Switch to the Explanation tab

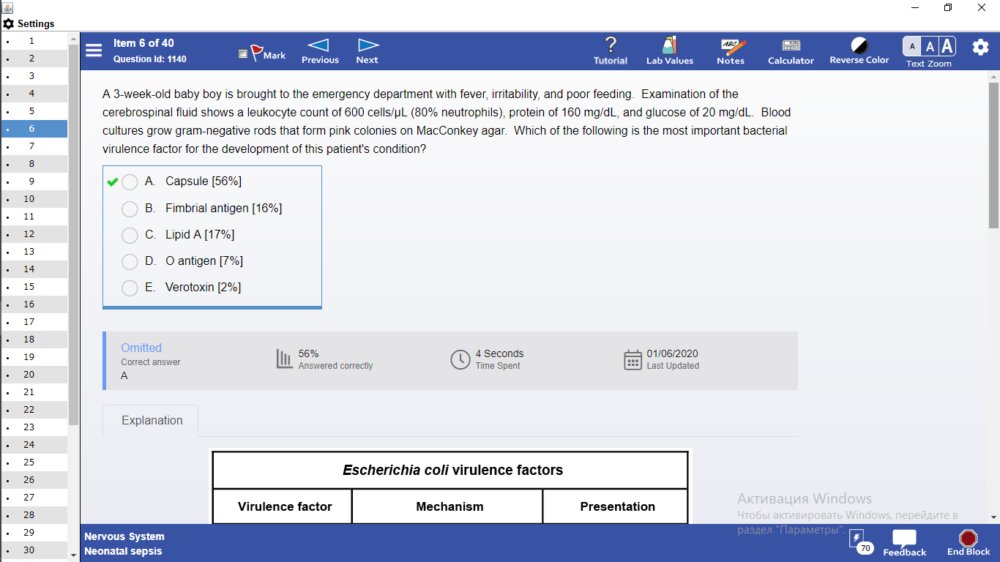tap(152, 420)
